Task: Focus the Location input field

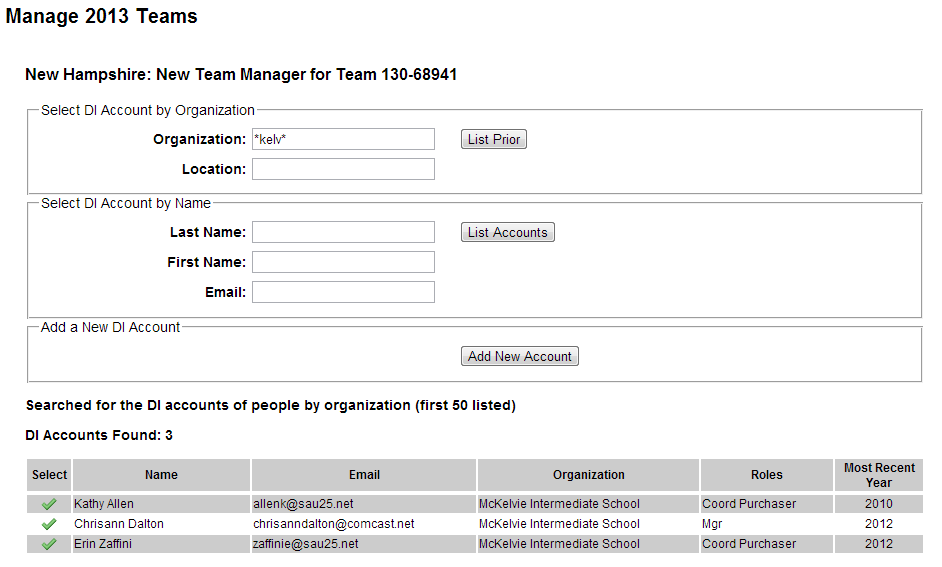Action: [343, 169]
